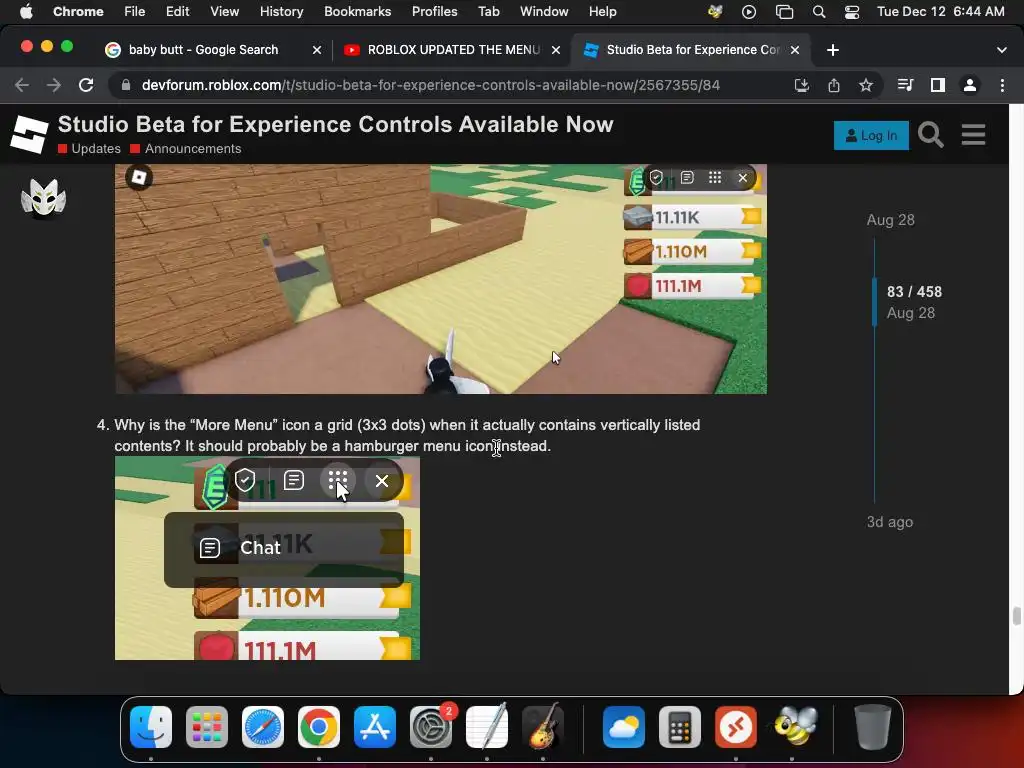The image size is (1024, 768).
Task: Click the Studio Beta topic title
Action: (336, 124)
